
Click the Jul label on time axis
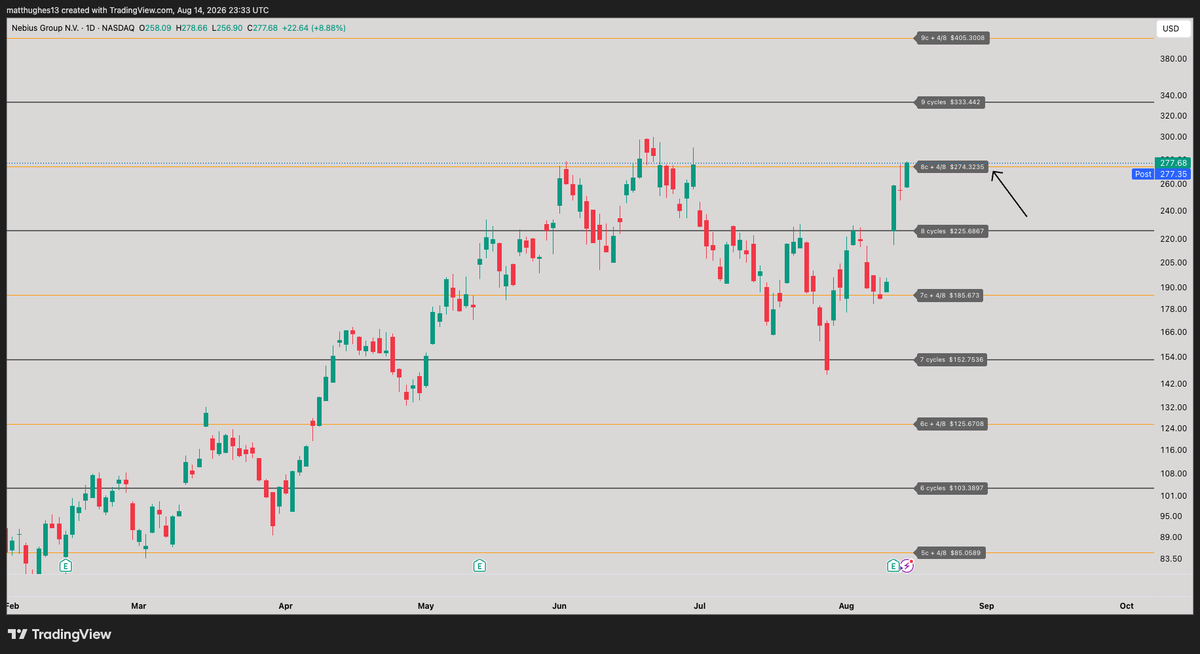click(x=700, y=606)
